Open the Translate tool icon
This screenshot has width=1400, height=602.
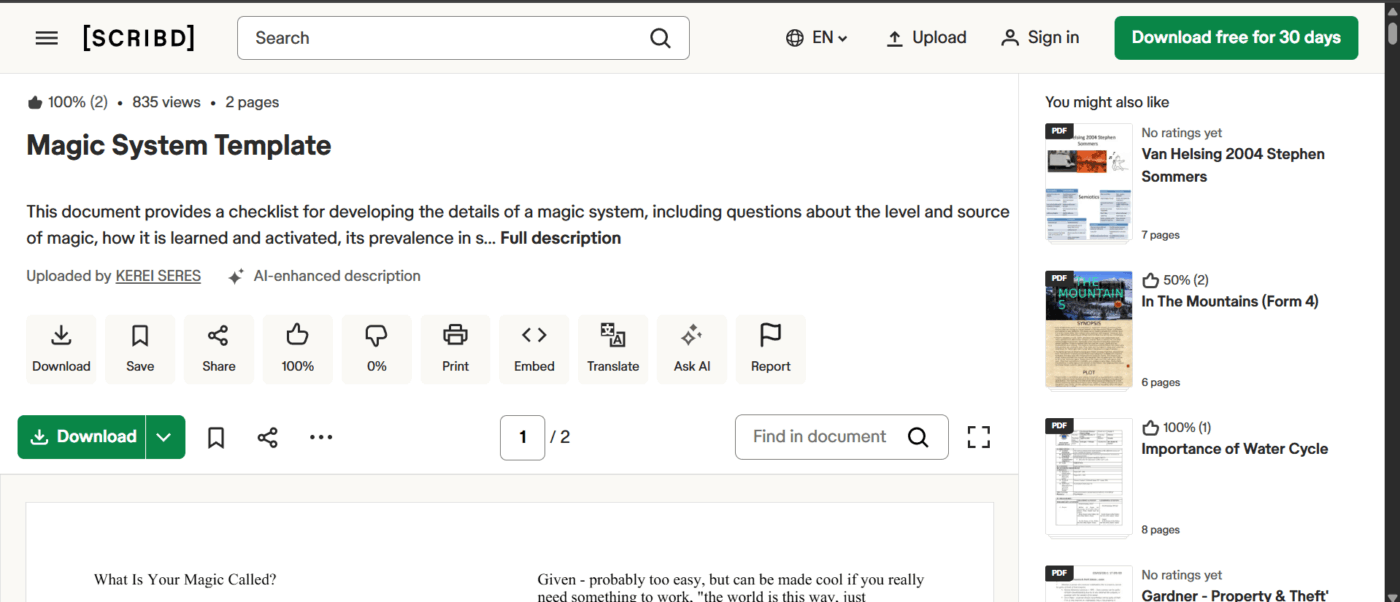[x=613, y=348]
